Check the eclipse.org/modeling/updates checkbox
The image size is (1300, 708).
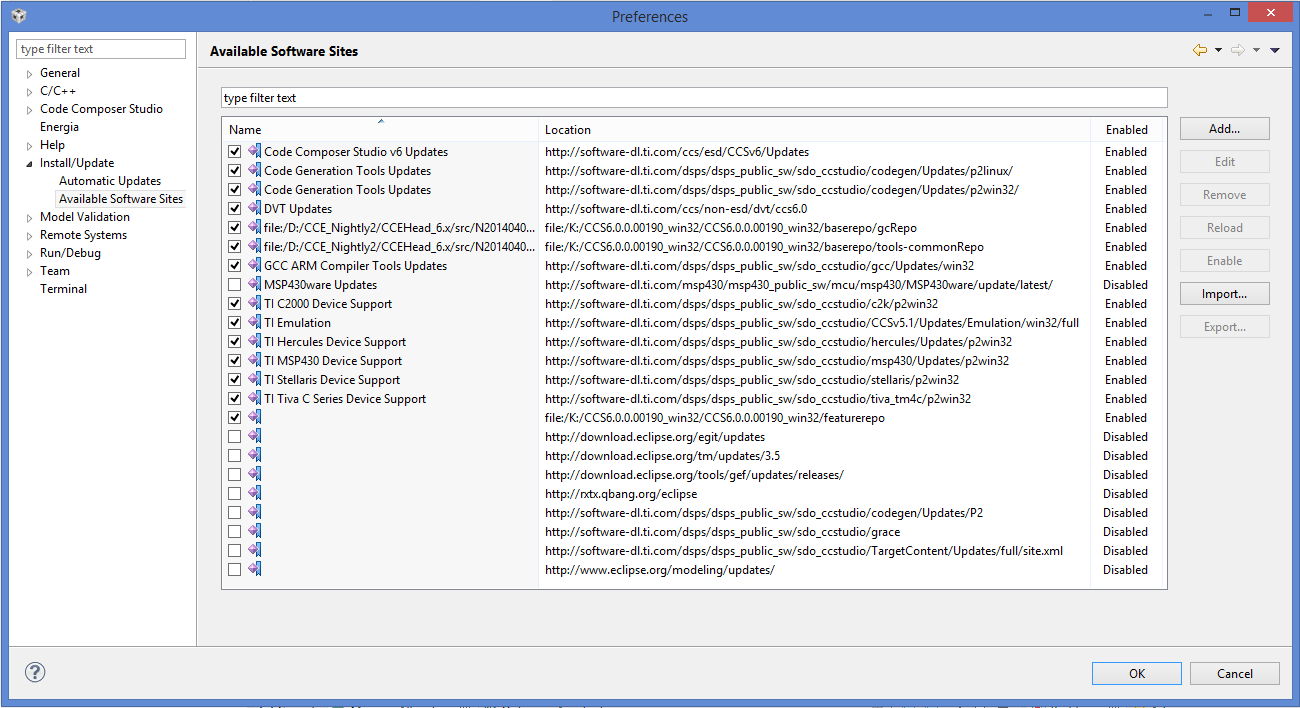coord(234,570)
